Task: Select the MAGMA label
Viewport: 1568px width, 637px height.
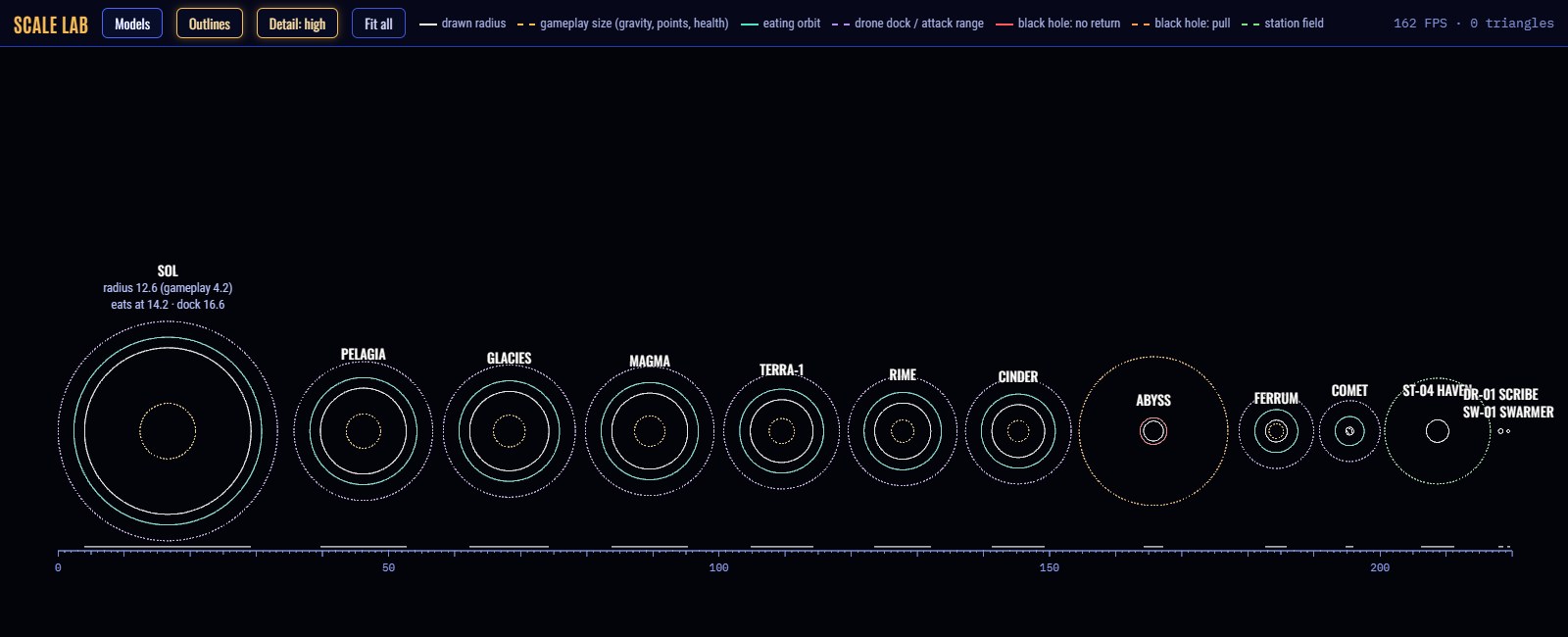Action: (650, 361)
